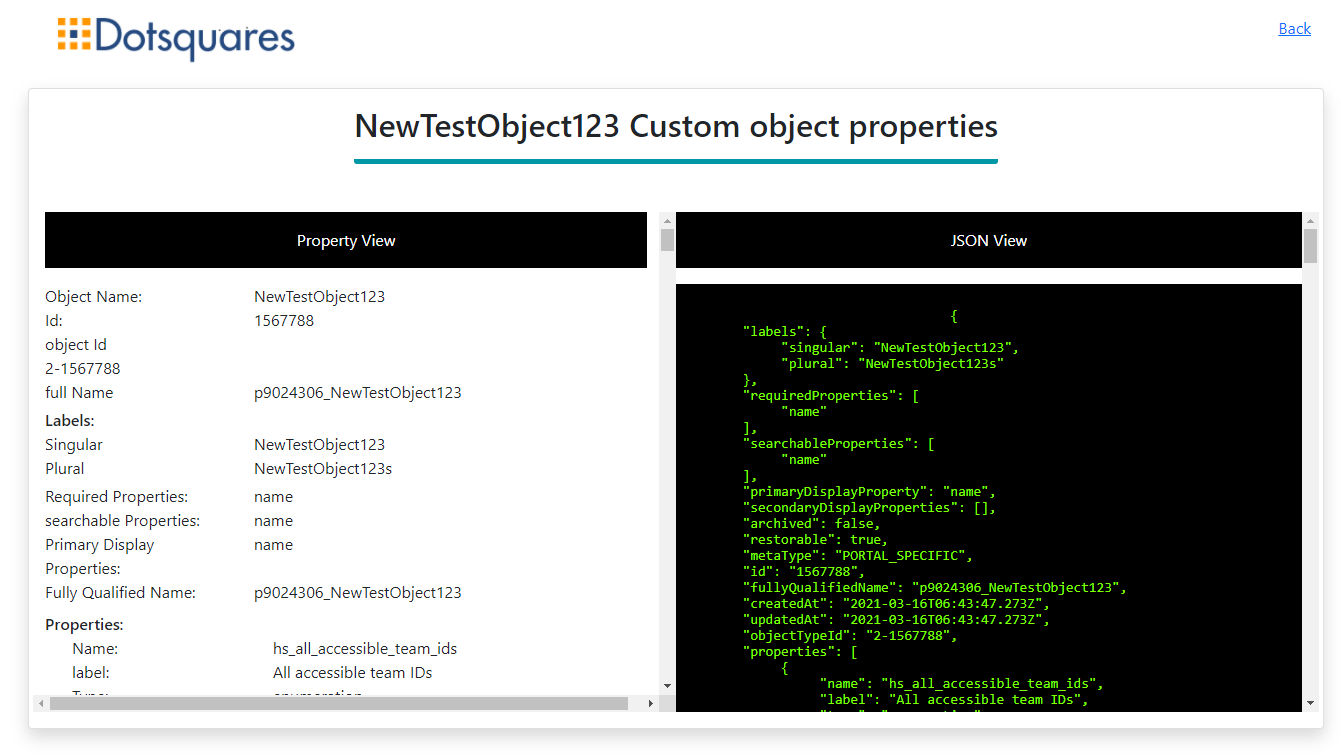Click the JSON line '"secondaryDisplayProperties": []'
Image resolution: width=1341 pixels, height=756 pixels.
coord(869,508)
